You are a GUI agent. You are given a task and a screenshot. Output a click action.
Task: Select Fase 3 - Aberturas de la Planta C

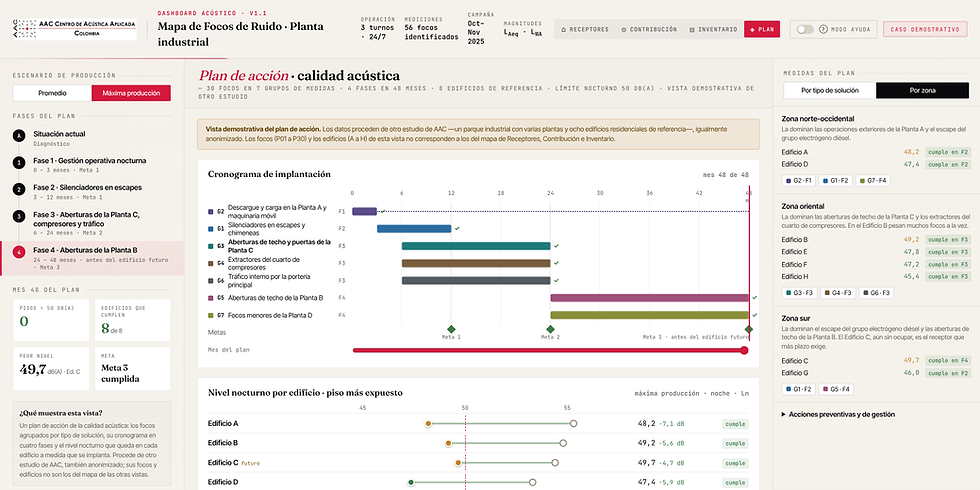[x=92, y=223]
